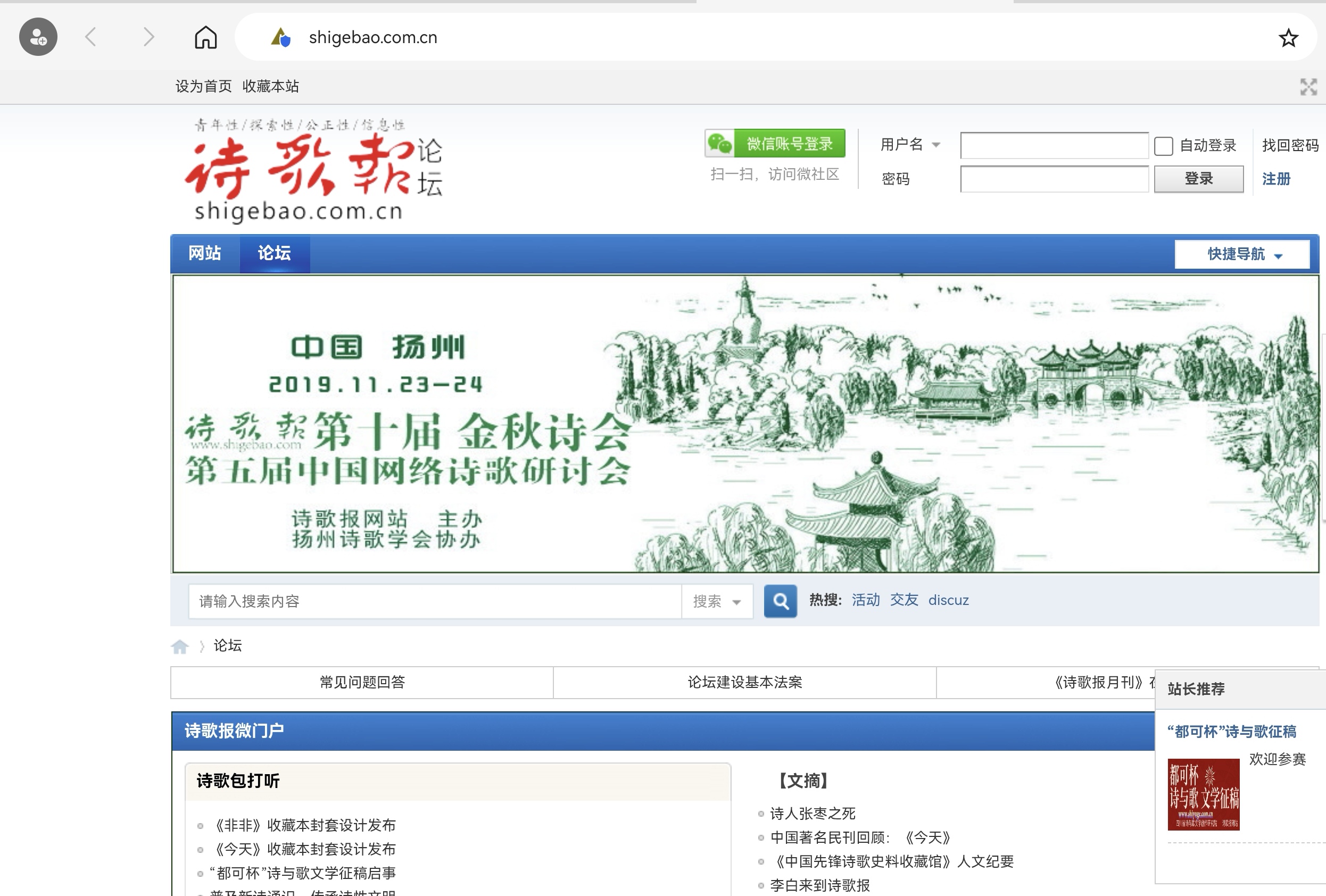Enable the 自动登录 checkbox
The height and width of the screenshot is (896, 1326).
(1163, 146)
